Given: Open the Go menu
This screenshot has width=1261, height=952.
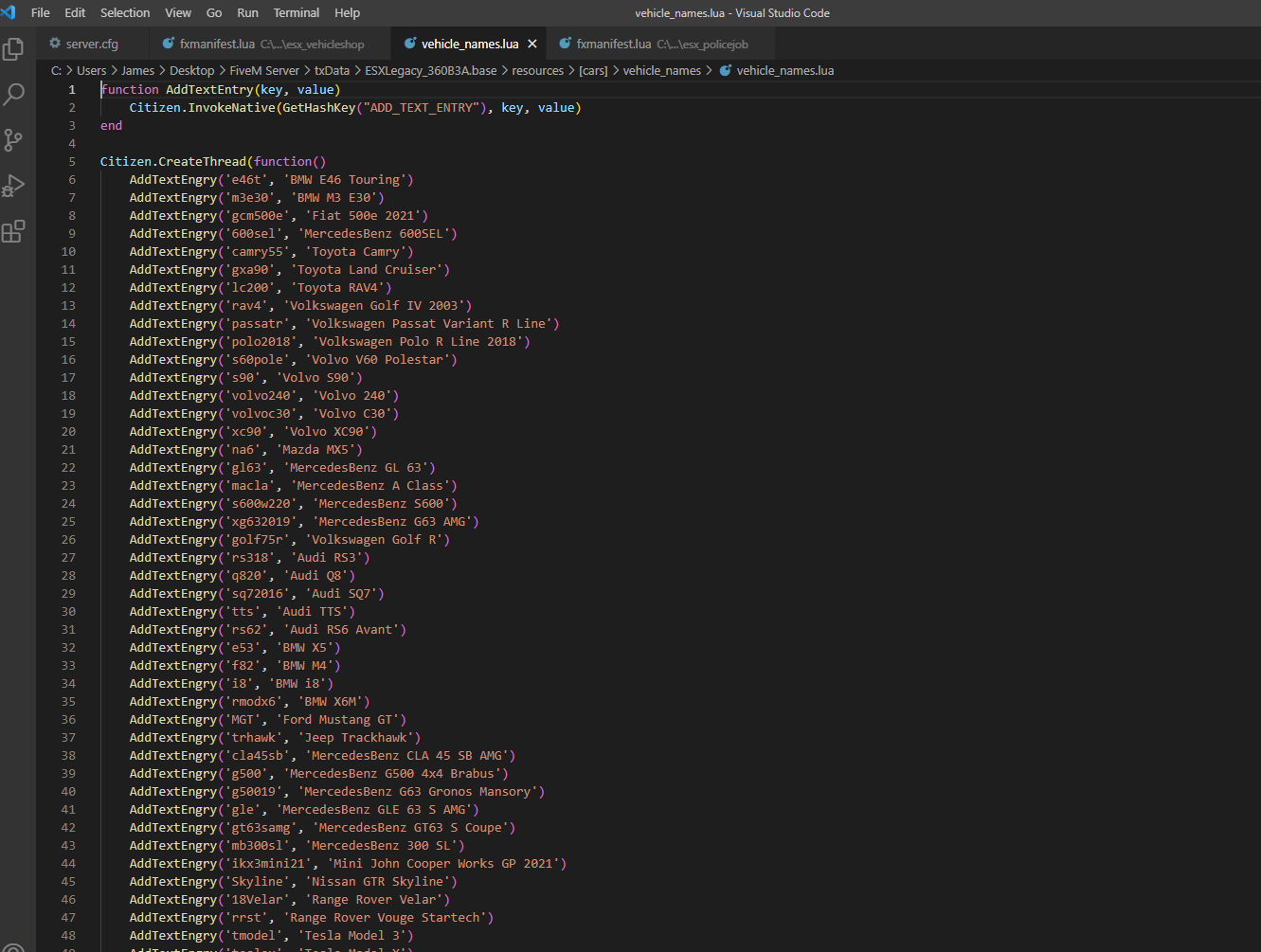Looking at the screenshot, I should click(x=214, y=12).
